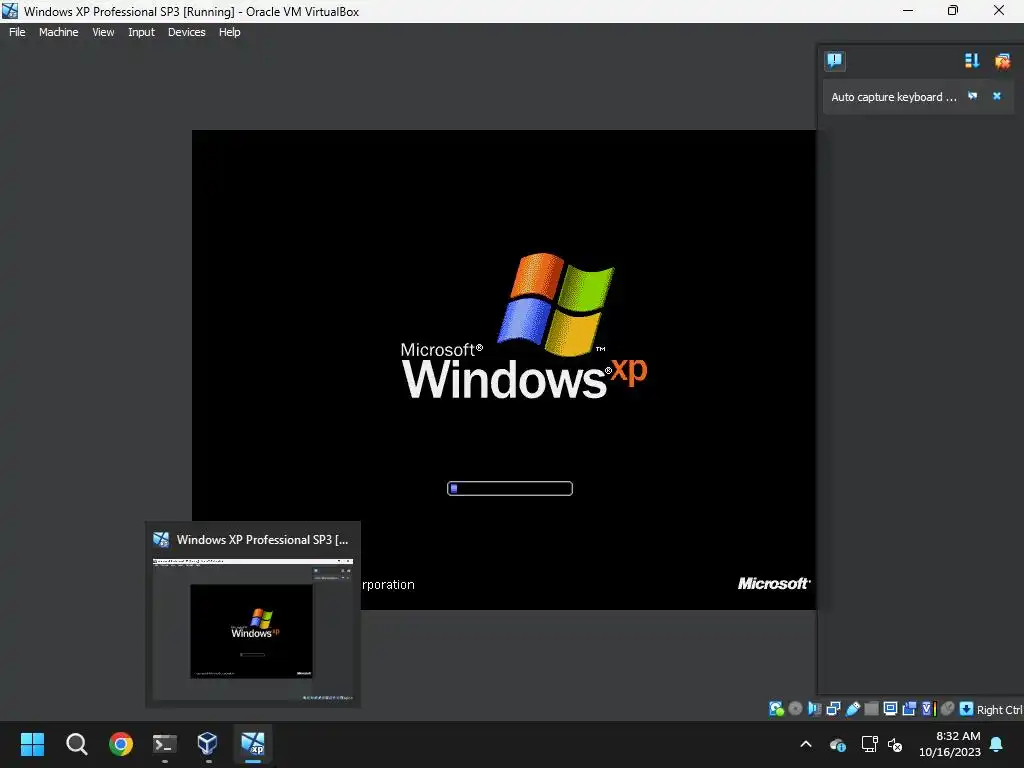Expand the hidden system tray icons chevron
Viewport: 1024px width, 768px height.
tap(806, 744)
